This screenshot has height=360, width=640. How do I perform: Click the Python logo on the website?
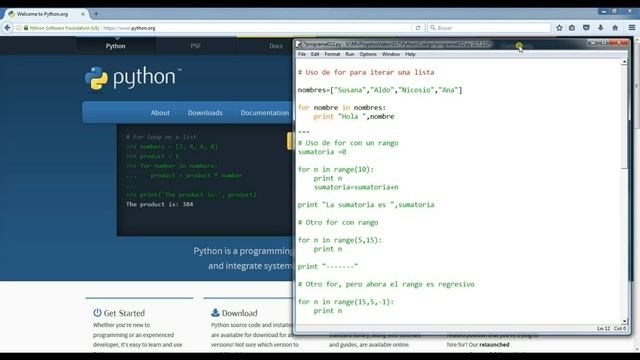click(x=133, y=78)
